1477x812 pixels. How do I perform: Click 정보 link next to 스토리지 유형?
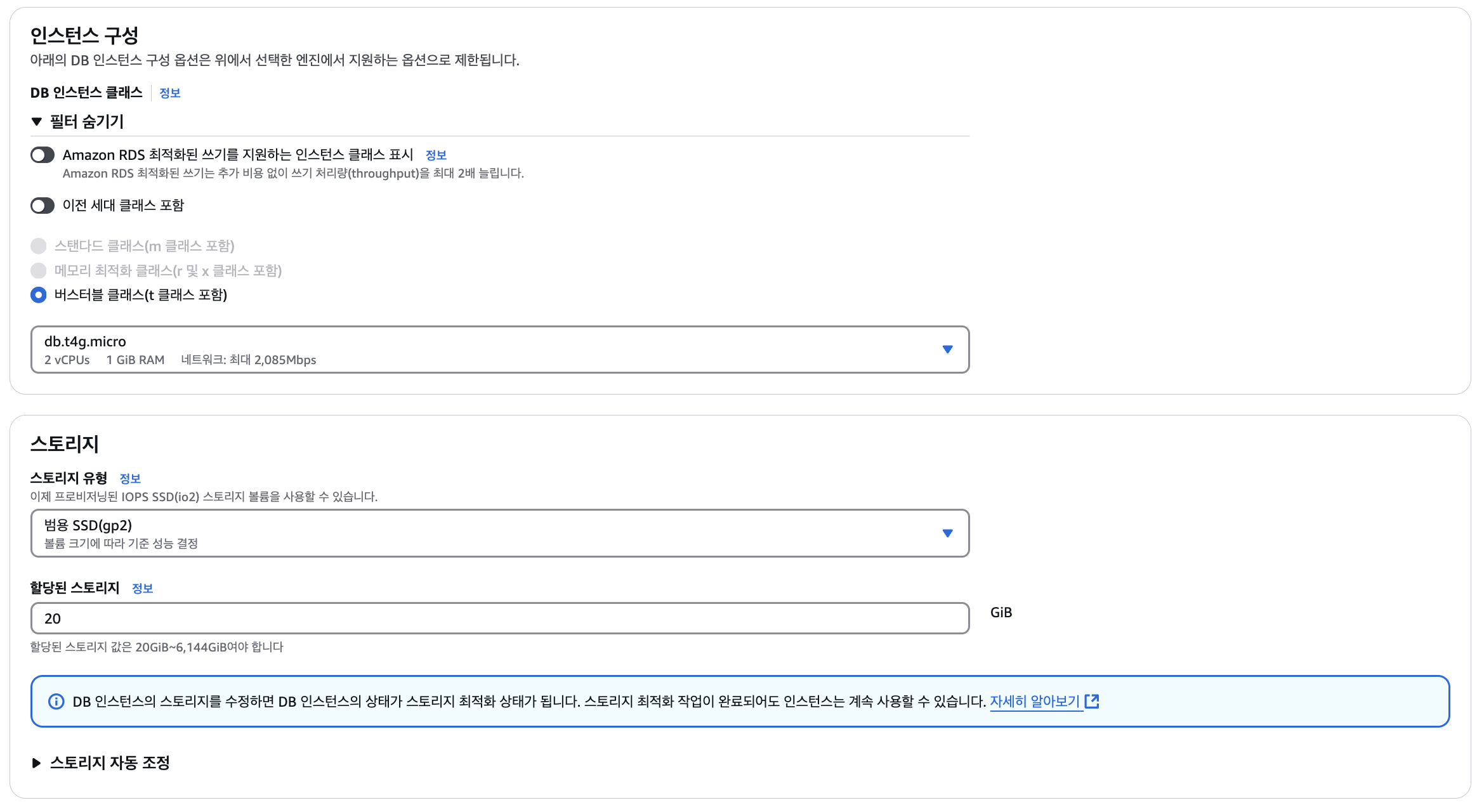tap(130, 479)
